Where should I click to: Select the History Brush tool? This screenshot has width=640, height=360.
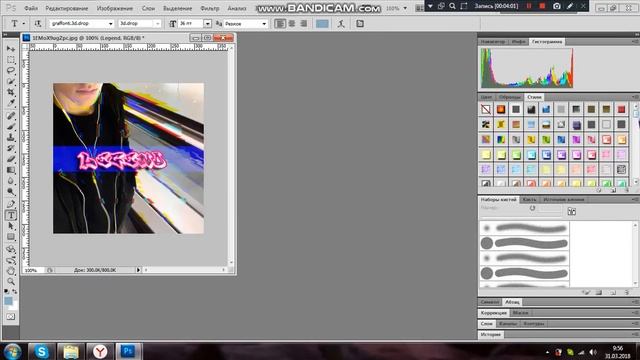click(11, 148)
